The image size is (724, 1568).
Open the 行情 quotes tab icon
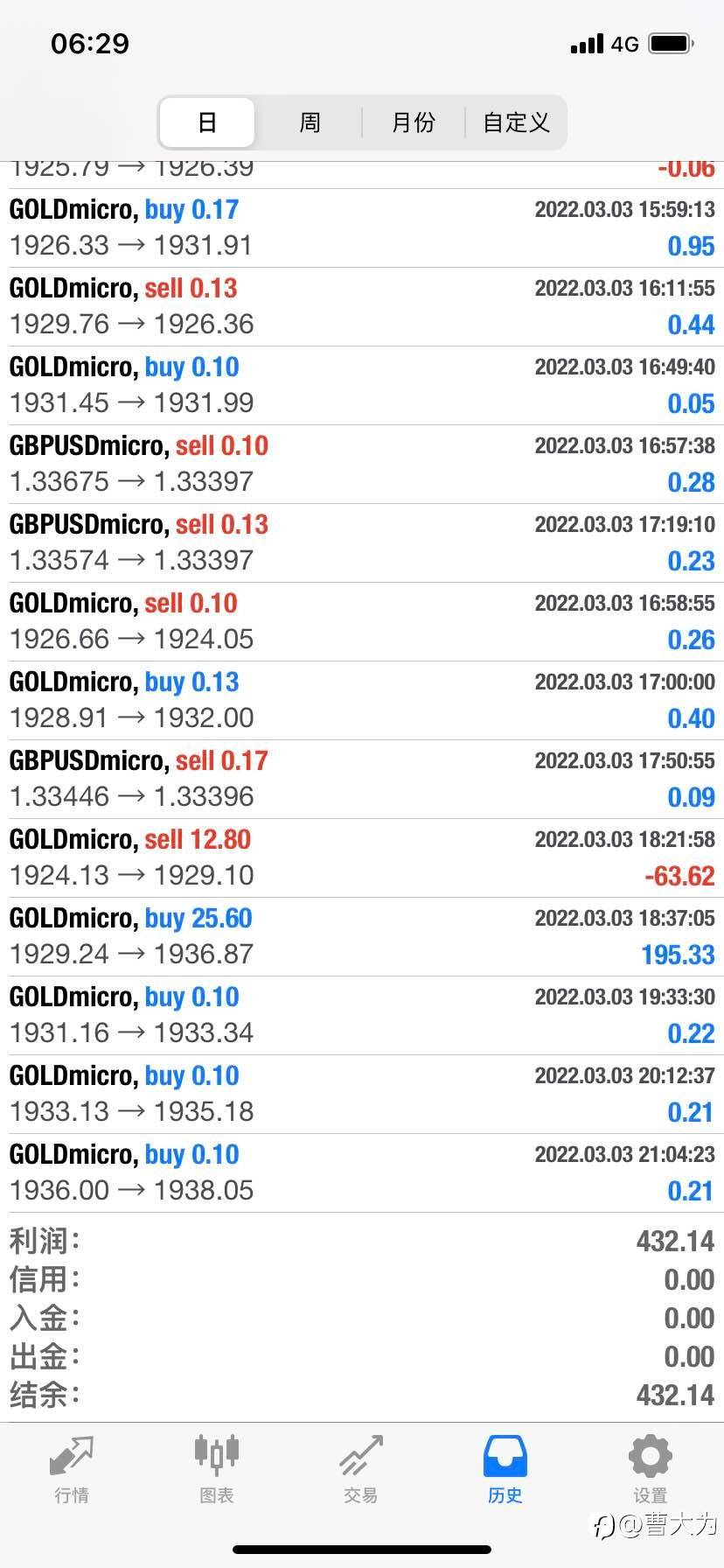point(71,1458)
